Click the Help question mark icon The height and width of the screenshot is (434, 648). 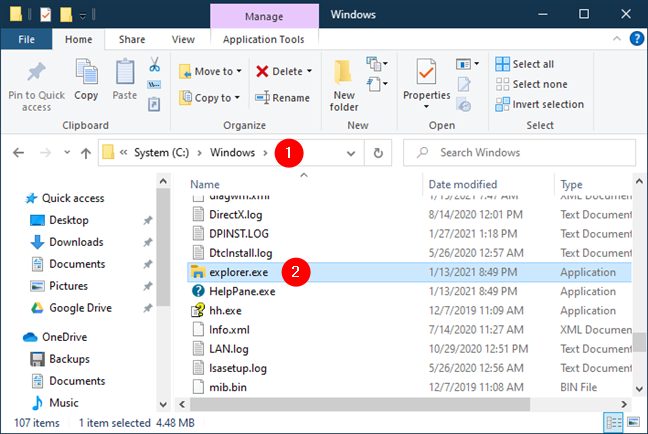(636, 39)
